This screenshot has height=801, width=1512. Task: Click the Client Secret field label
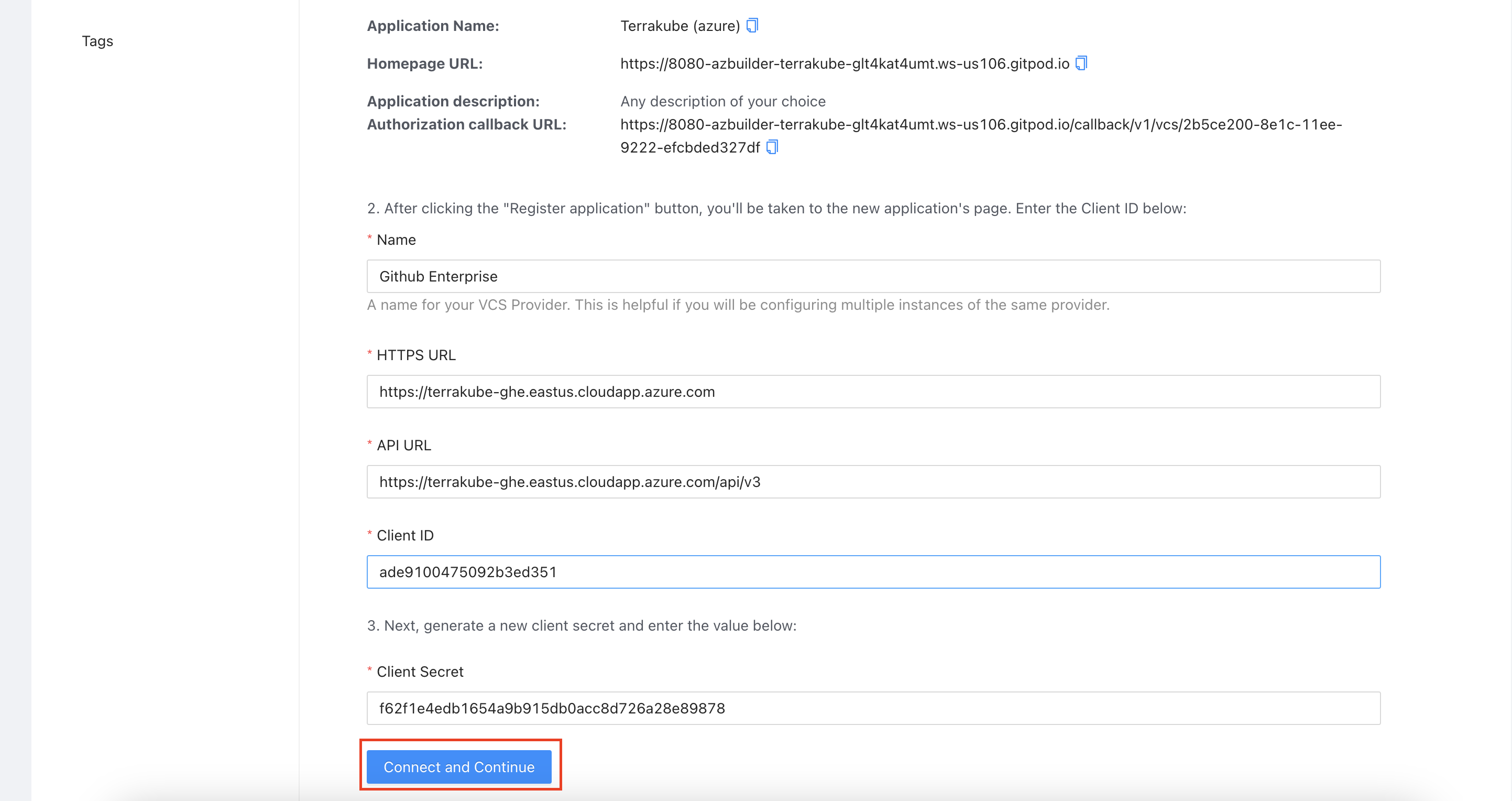[x=420, y=672]
